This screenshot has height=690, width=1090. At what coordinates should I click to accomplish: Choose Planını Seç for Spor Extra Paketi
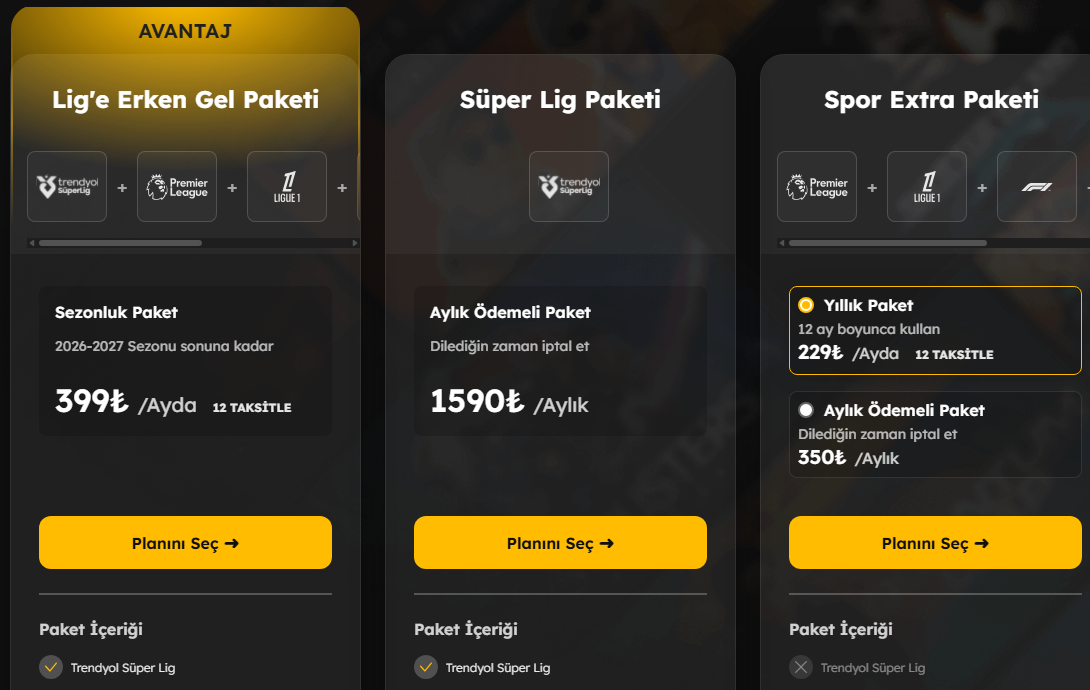[x=935, y=543]
